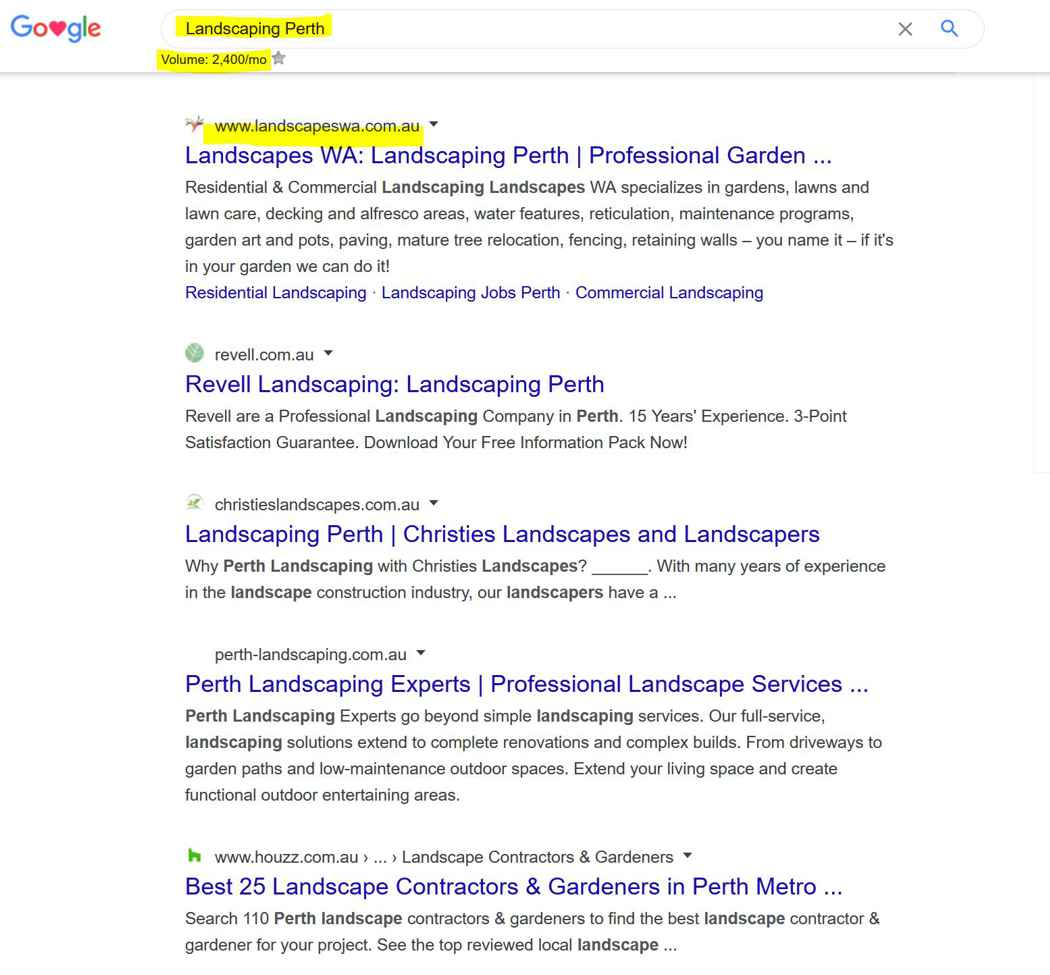Click the green Houzz favicon
The image size is (1050, 975).
tap(194, 856)
